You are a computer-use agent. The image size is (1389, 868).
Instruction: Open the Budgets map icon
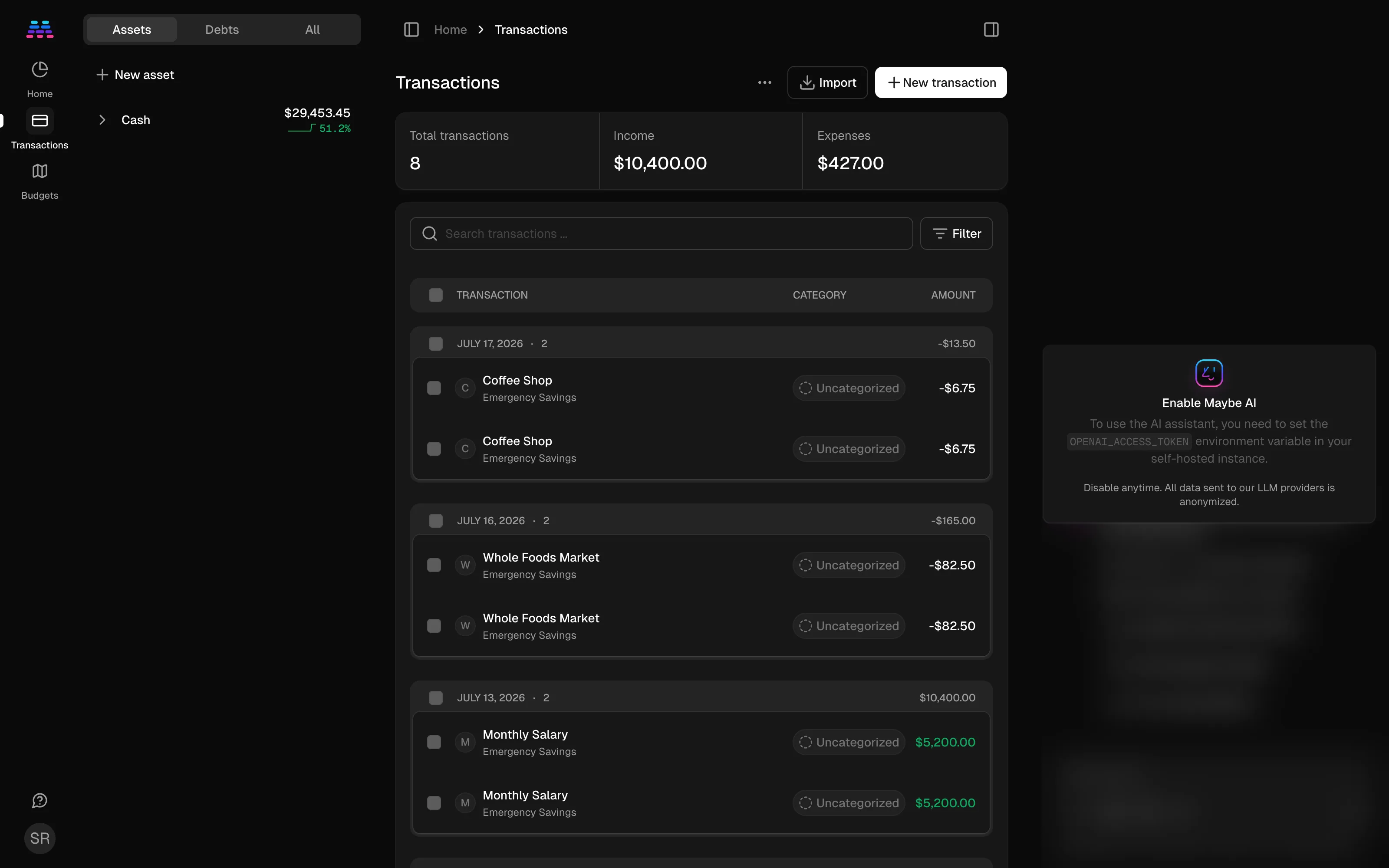point(39,171)
